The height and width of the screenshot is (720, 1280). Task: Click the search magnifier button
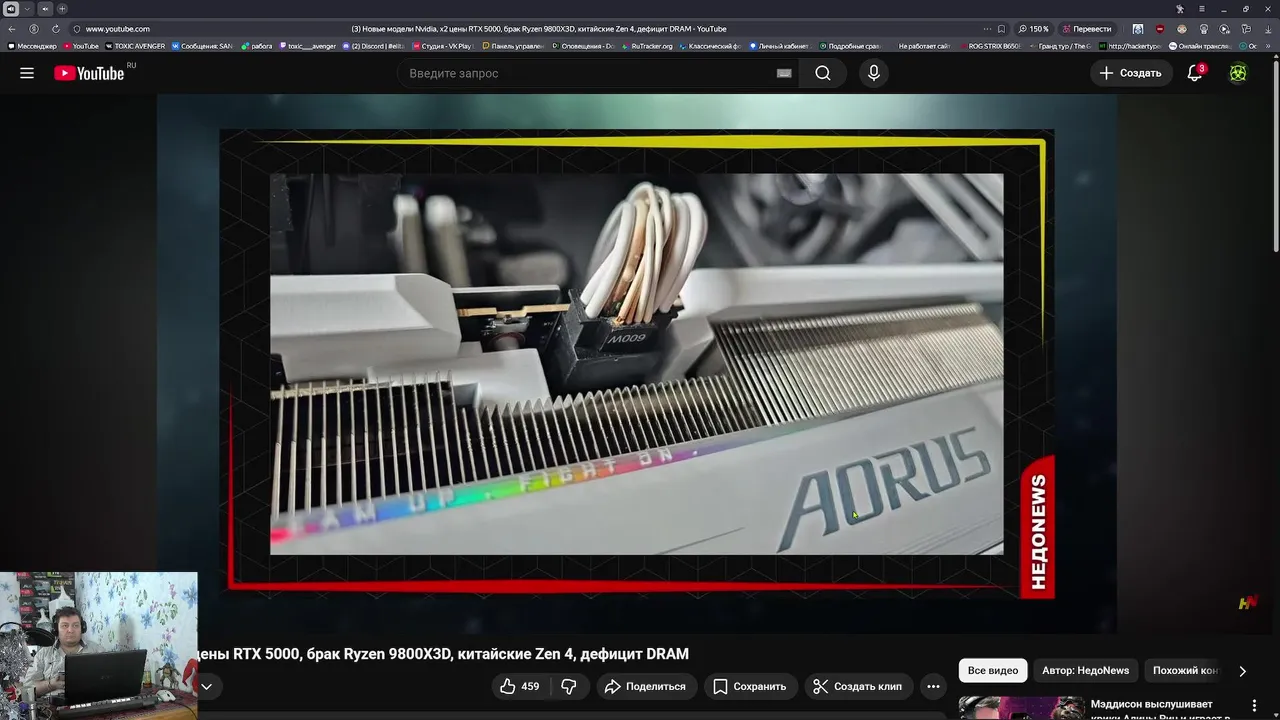tap(823, 73)
